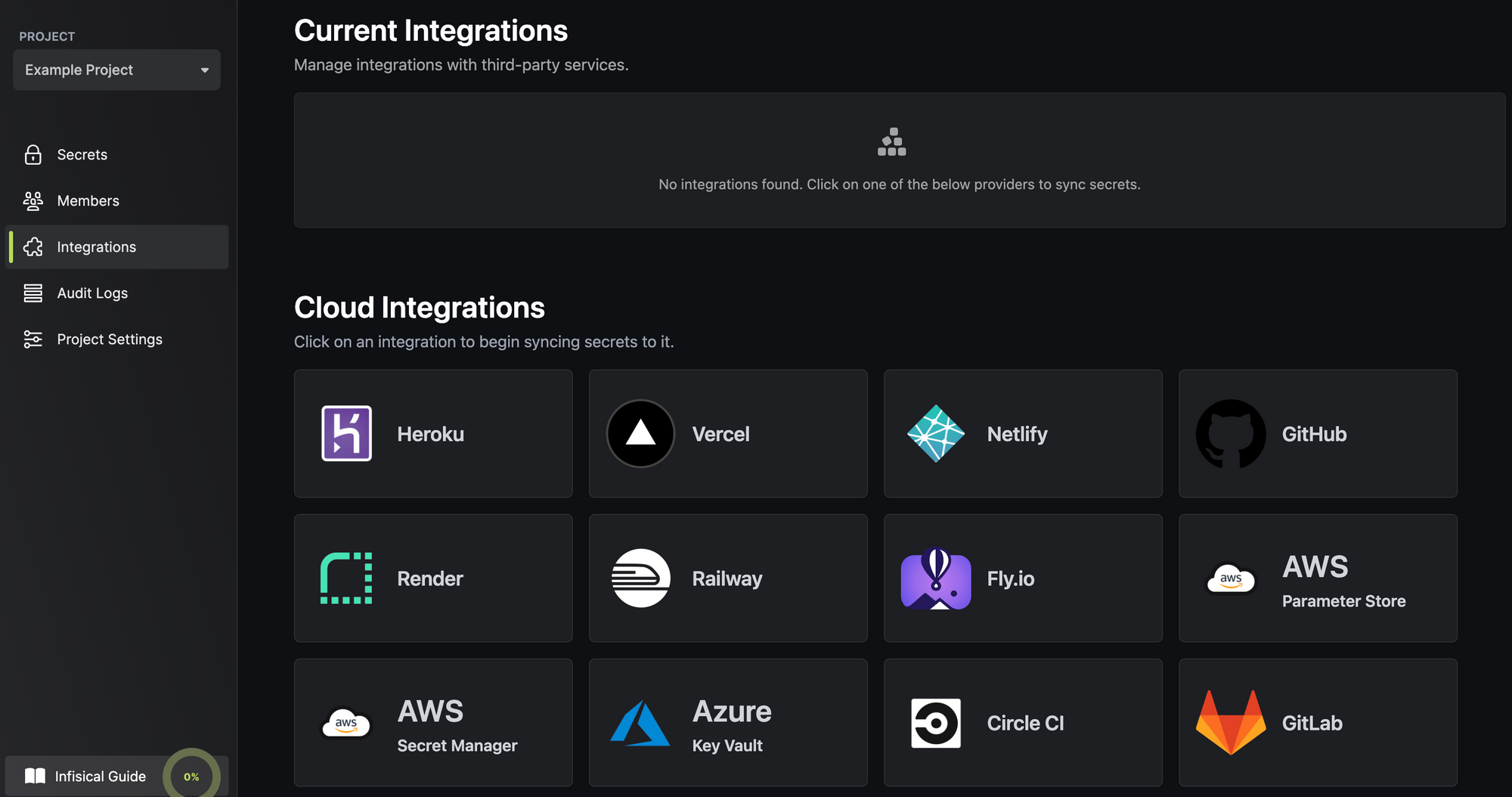Click the Key Vault text
The width and height of the screenshot is (1512, 797).
tap(727, 746)
